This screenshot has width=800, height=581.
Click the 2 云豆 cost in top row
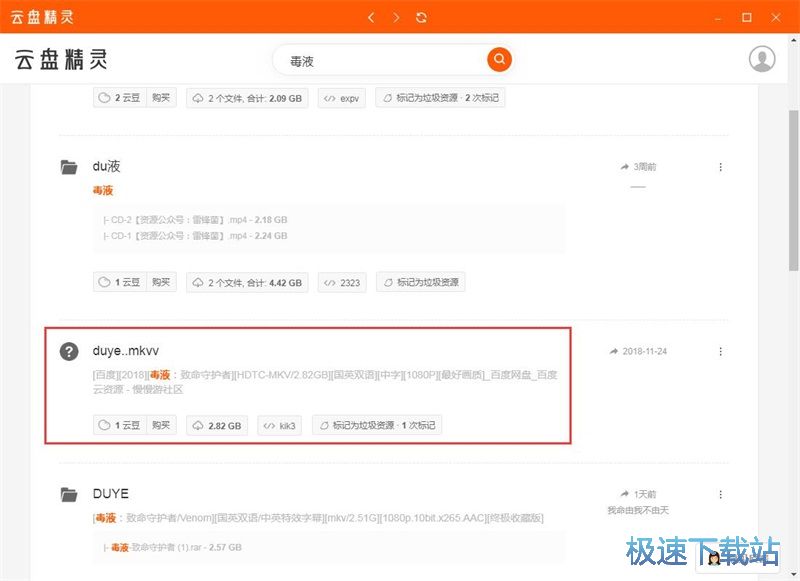coord(120,97)
